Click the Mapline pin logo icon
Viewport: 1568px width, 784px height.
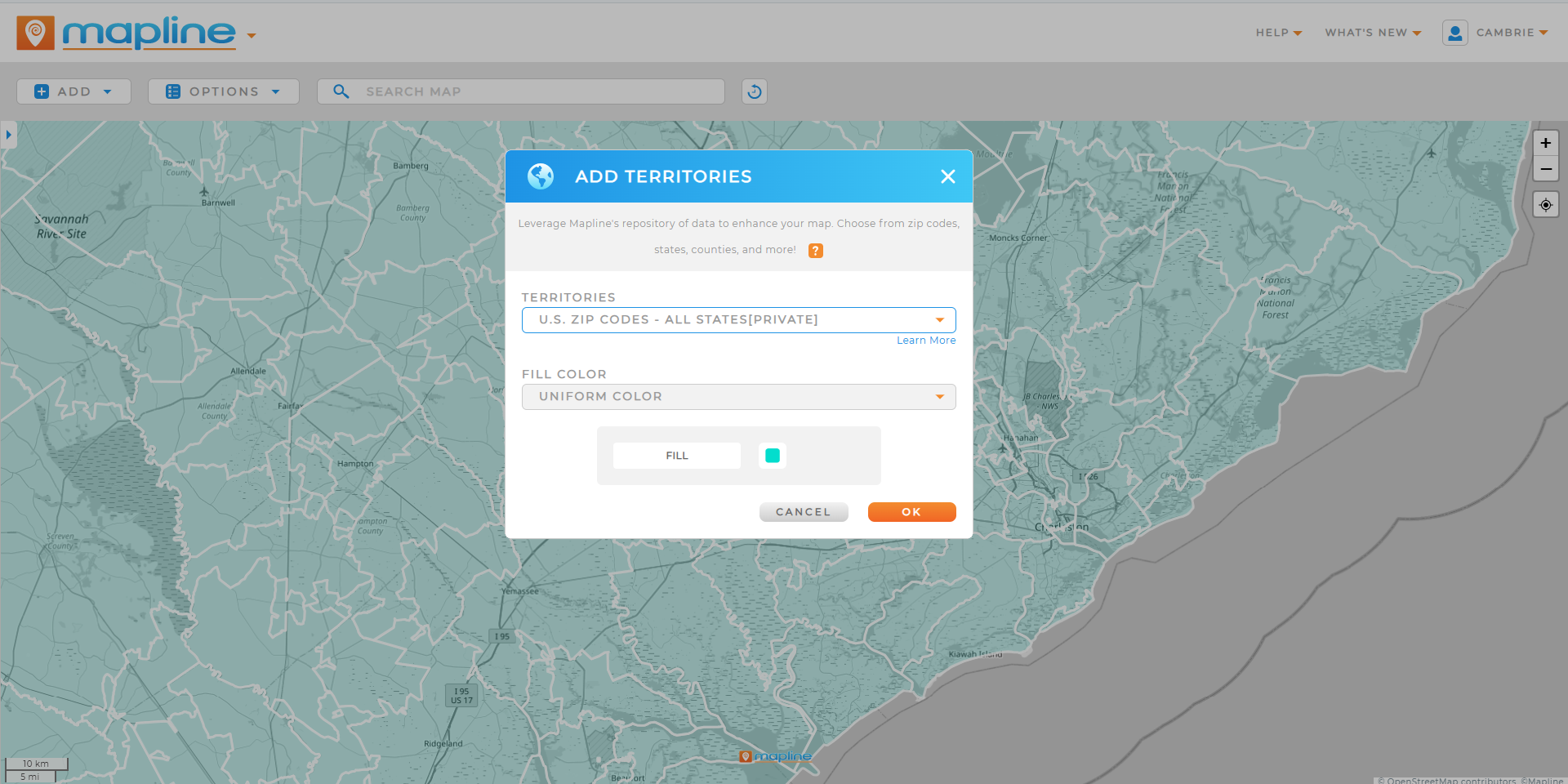(35, 33)
